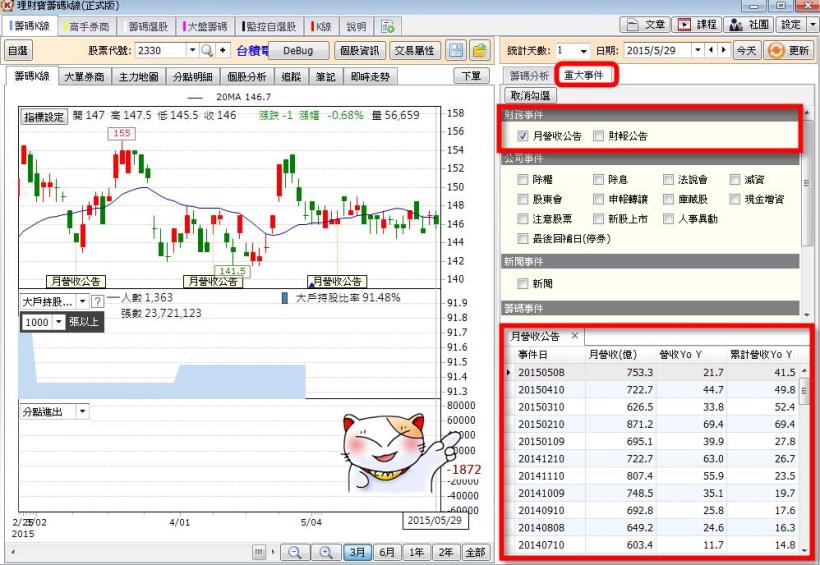Click the chart horizontal scrollbar thumb
The width and height of the screenshot is (820, 565).
coord(259,552)
